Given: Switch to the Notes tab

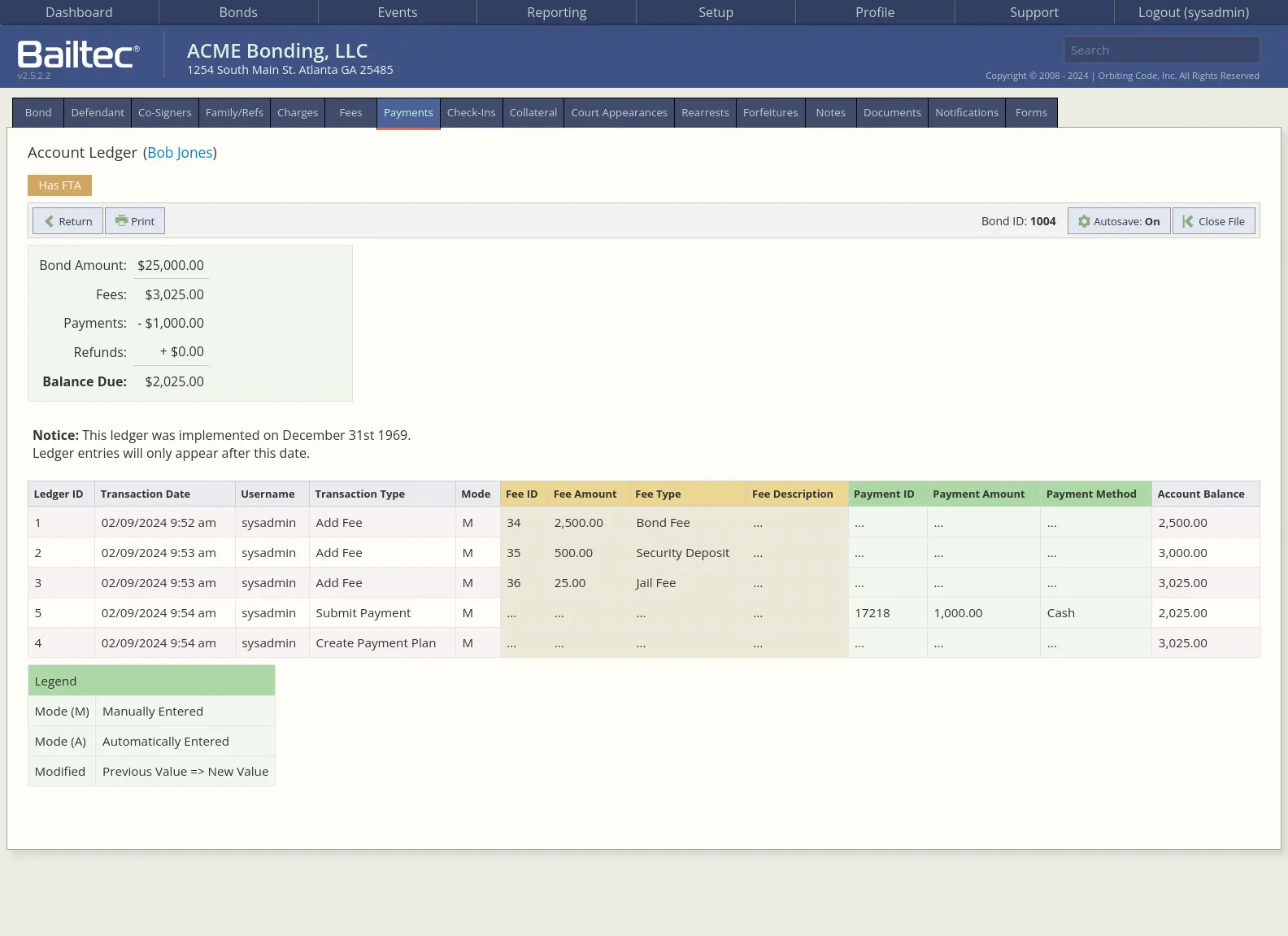Looking at the screenshot, I should tap(831, 113).
